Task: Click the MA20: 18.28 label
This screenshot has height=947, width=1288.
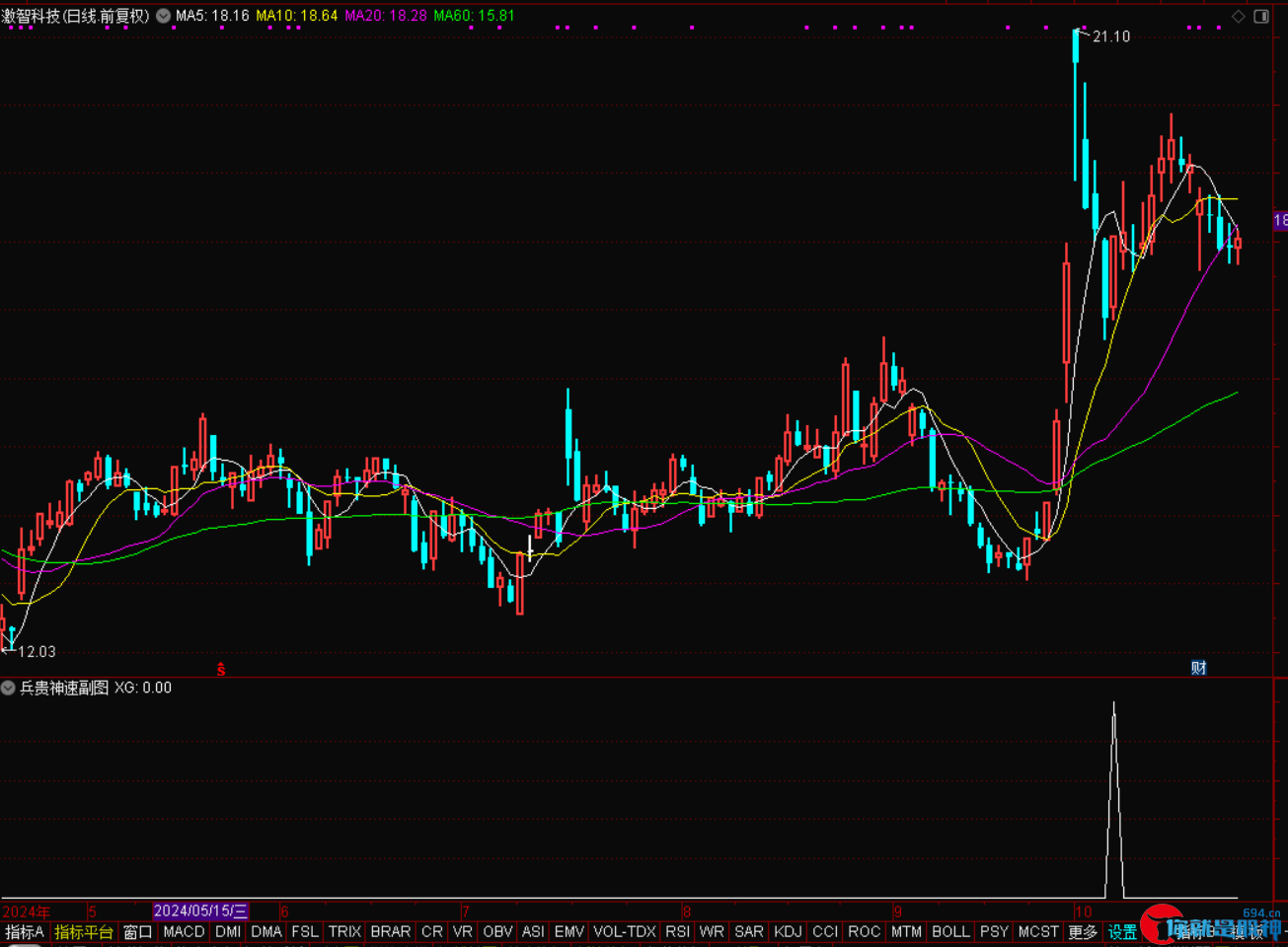Action: point(386,16)
